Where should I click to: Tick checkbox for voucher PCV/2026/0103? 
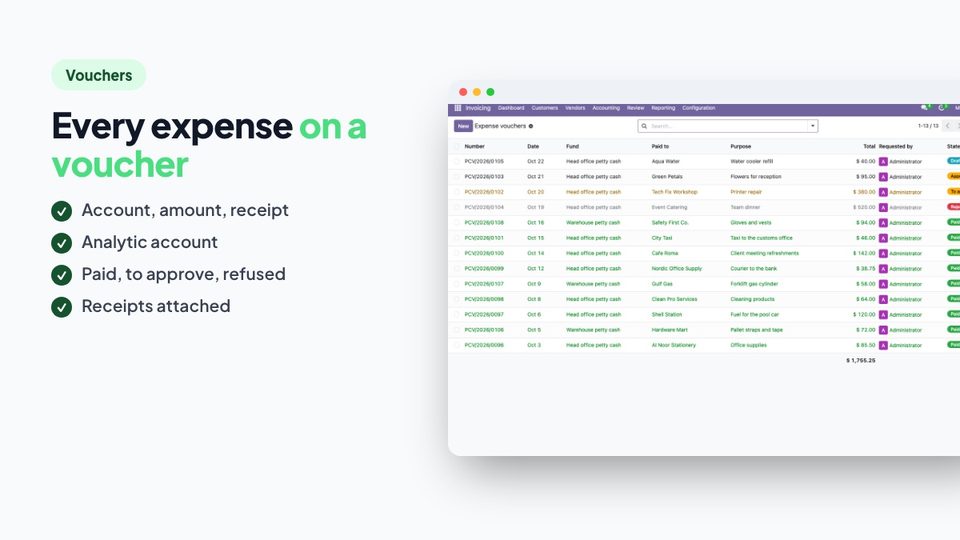pyautogui.click(x=456, y=177)
